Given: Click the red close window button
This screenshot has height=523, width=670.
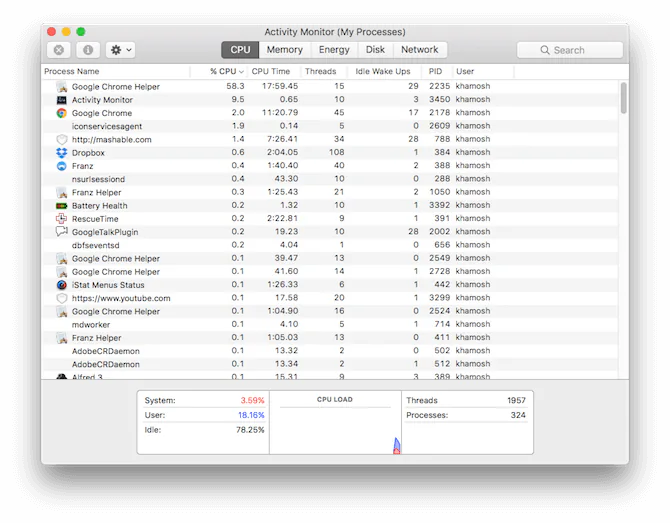Looking at the screenshot, I should [52, 32].
